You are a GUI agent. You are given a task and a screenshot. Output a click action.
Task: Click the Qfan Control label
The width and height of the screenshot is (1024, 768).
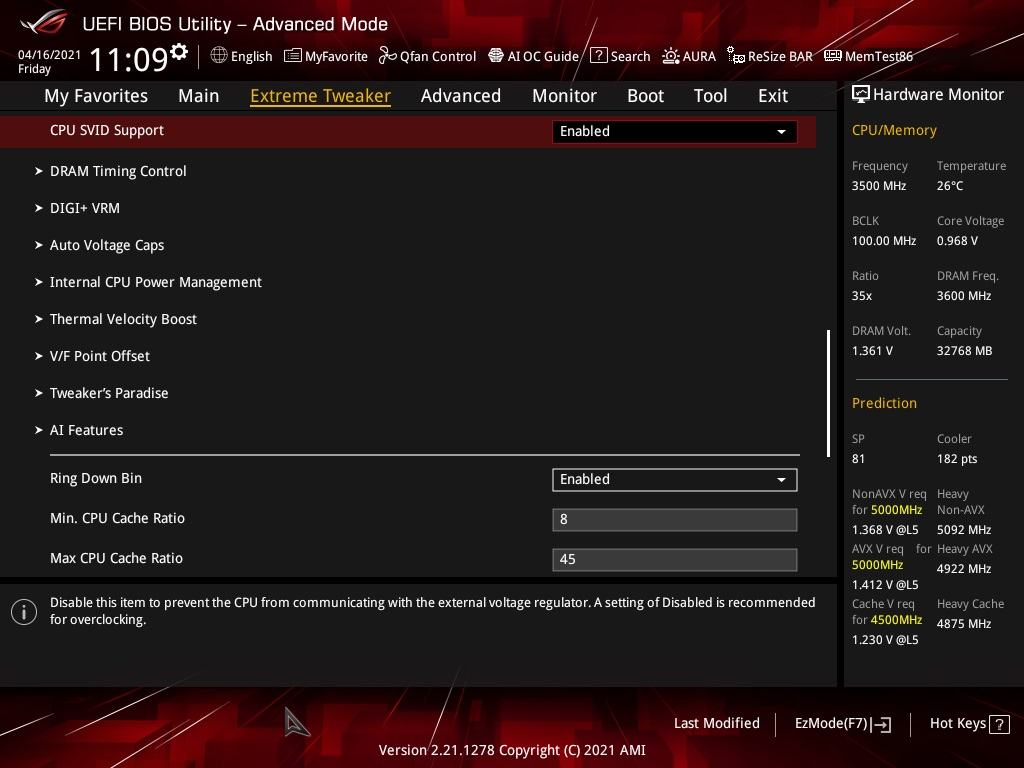click(438, 56)
